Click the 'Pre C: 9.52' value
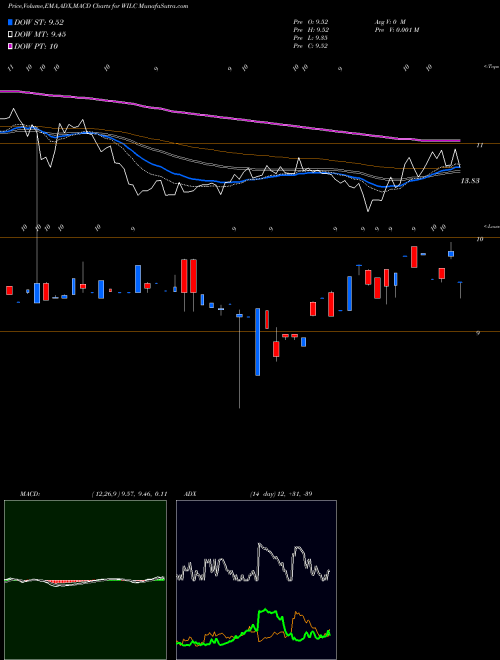 (x=311, y=46)
